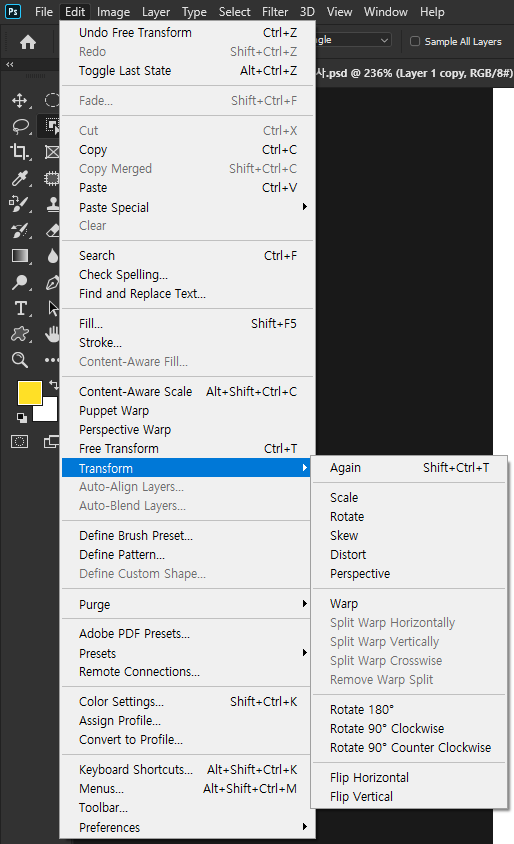This screenshot has height=844, width=514.
Task: Choose Flip Horizontal from Transform submenu
Action: (409, 777)
